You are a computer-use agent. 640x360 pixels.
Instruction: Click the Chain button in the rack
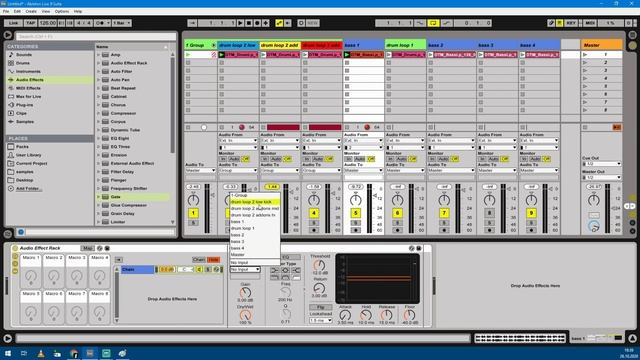(198, 260)
